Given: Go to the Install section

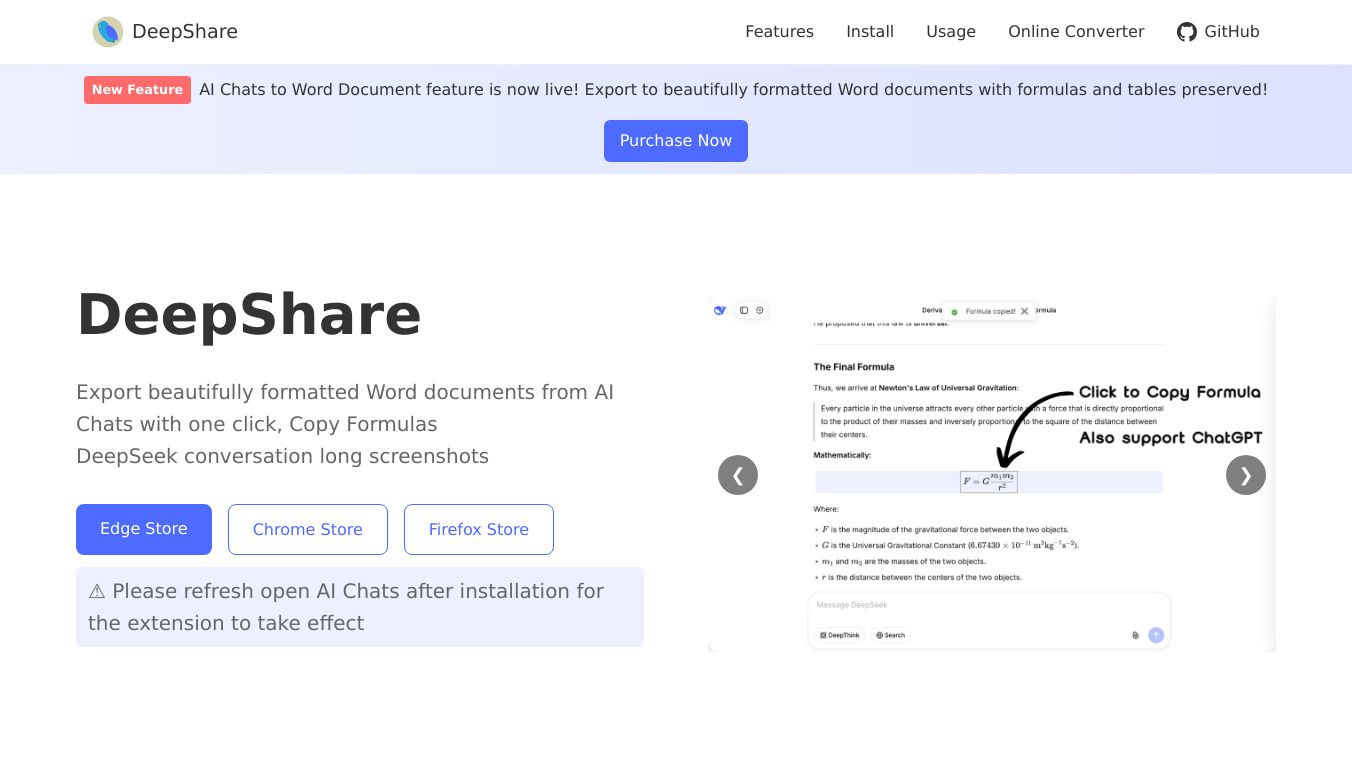Looking at the screenshot, I should click(870, 32).
